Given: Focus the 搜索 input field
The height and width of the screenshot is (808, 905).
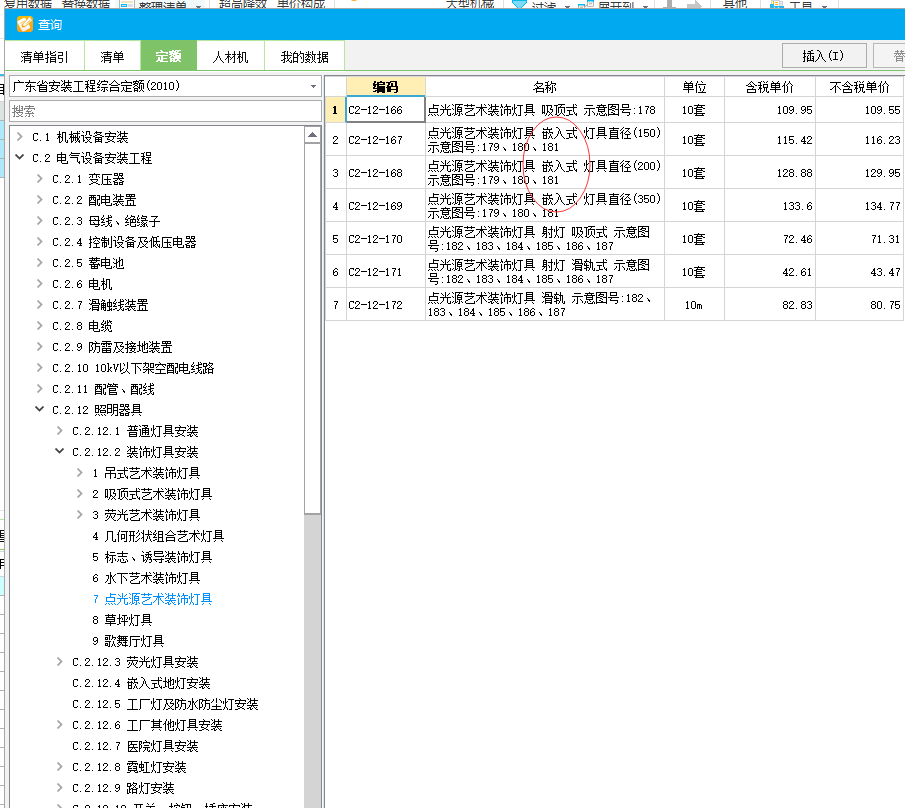Looking at the screenshot, I should click(x=164, y=111).
